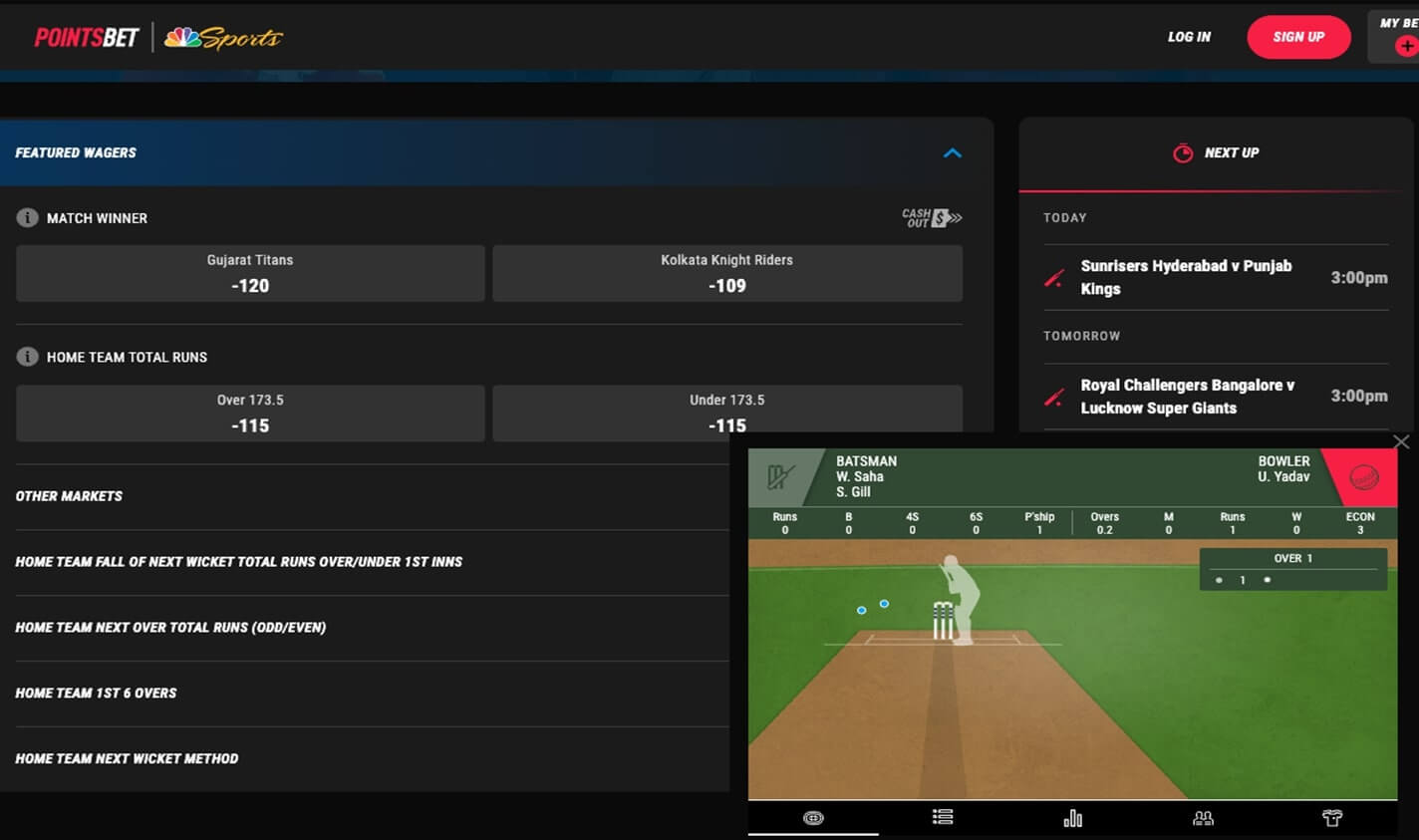Image resolution: width=1419 pixels, height=840 pixels.
Task: Expand Home Team 1st 6 Overs market
Action: click(96, 694)
